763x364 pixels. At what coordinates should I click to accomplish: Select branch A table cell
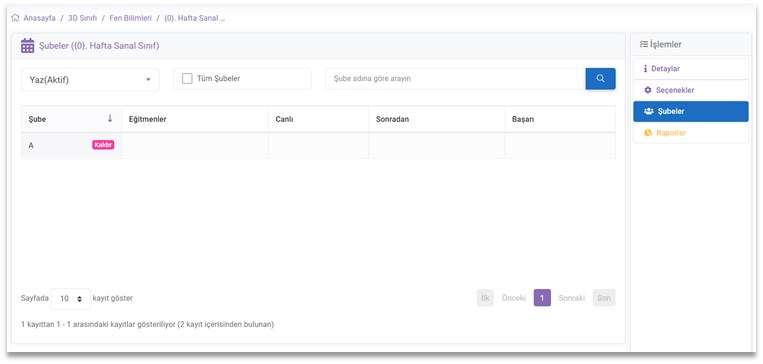coord(72,146)
